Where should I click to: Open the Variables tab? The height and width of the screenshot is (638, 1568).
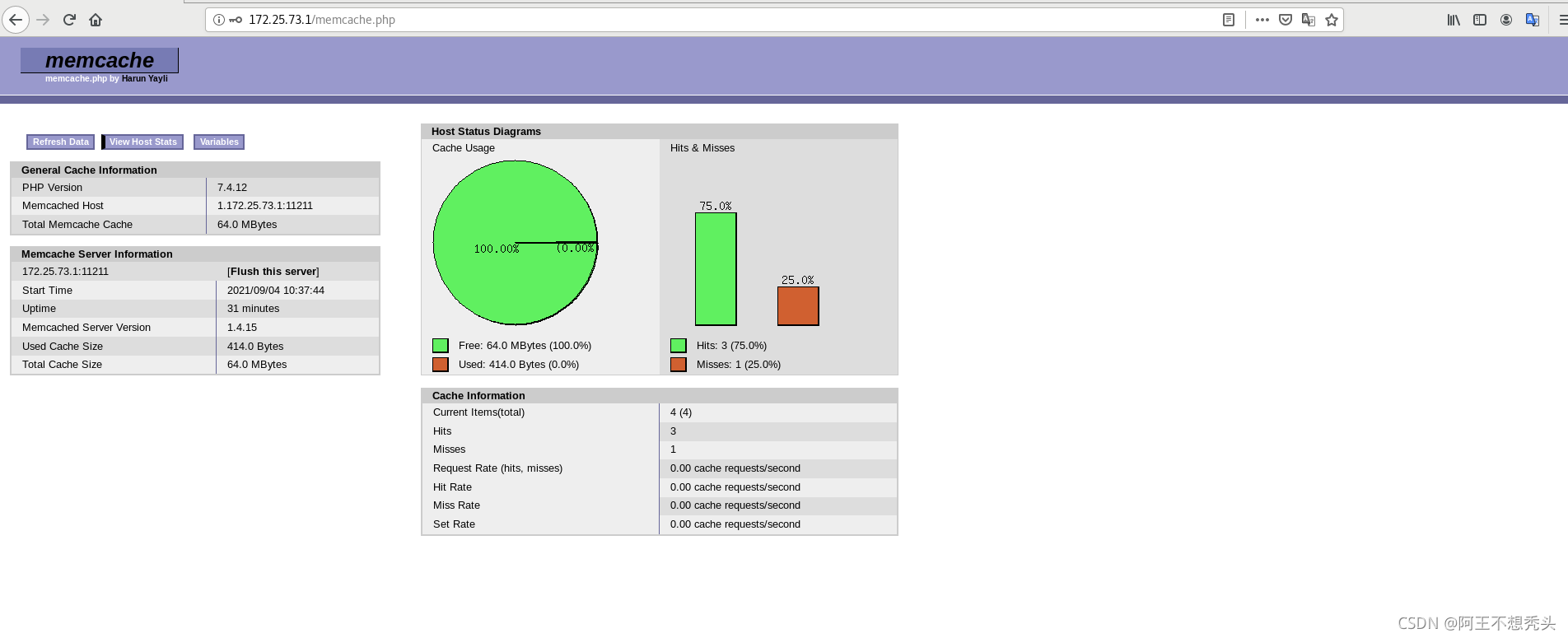coord(219,142)
